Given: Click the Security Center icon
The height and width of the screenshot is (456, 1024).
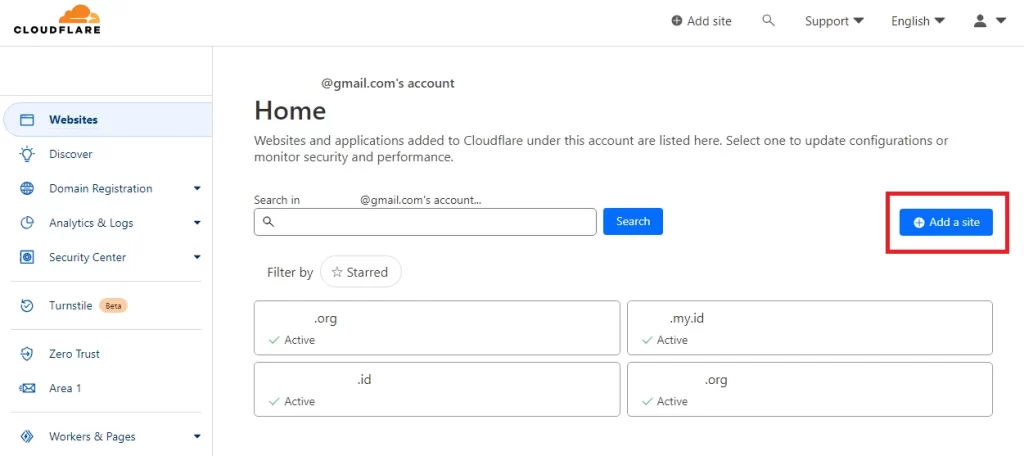Looking at the screenshot, I should pos(27,257).
